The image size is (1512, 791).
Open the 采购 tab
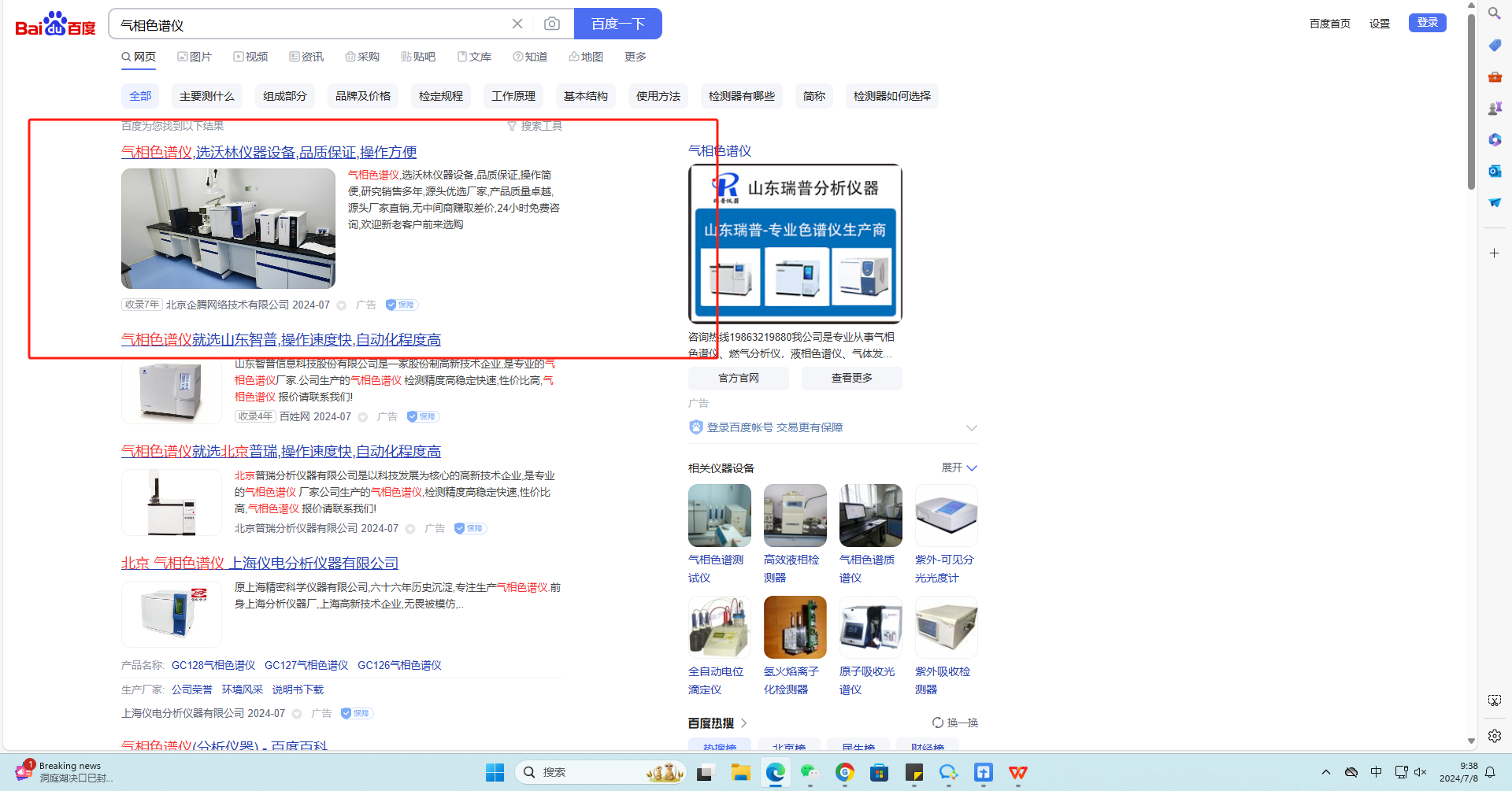(x=362, y=57)
